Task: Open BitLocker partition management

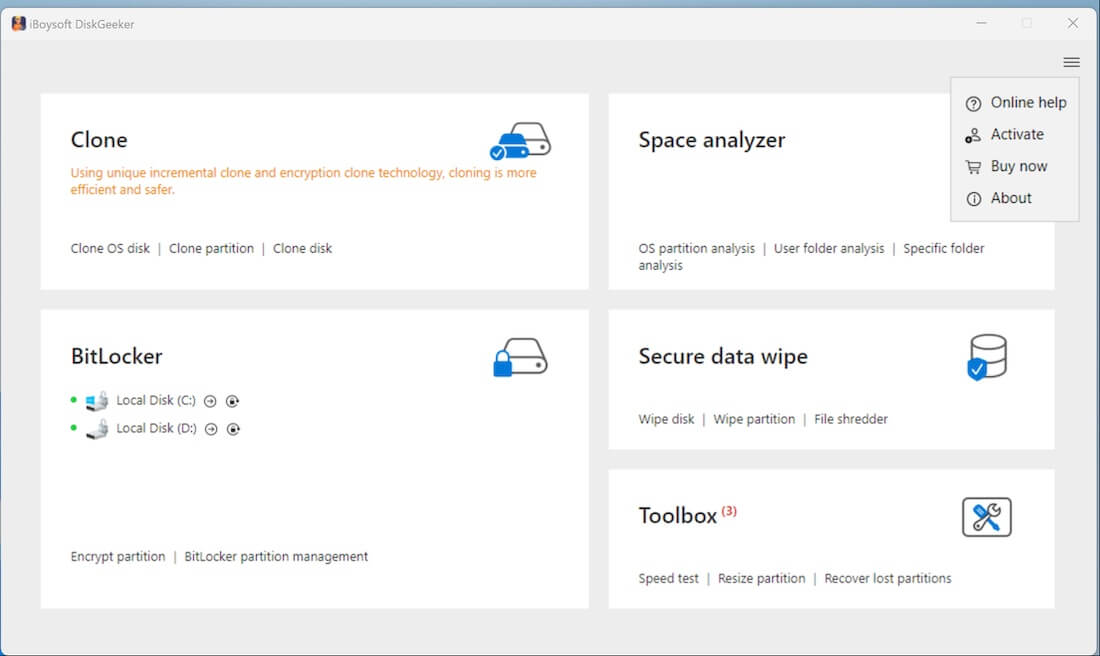Action: [276, 556]
